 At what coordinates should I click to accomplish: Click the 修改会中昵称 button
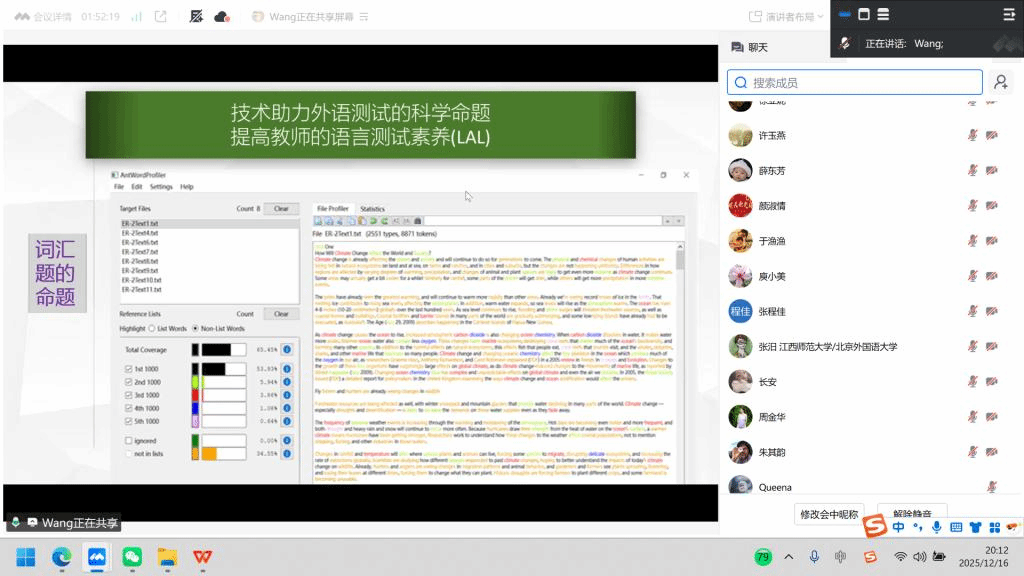829,514
